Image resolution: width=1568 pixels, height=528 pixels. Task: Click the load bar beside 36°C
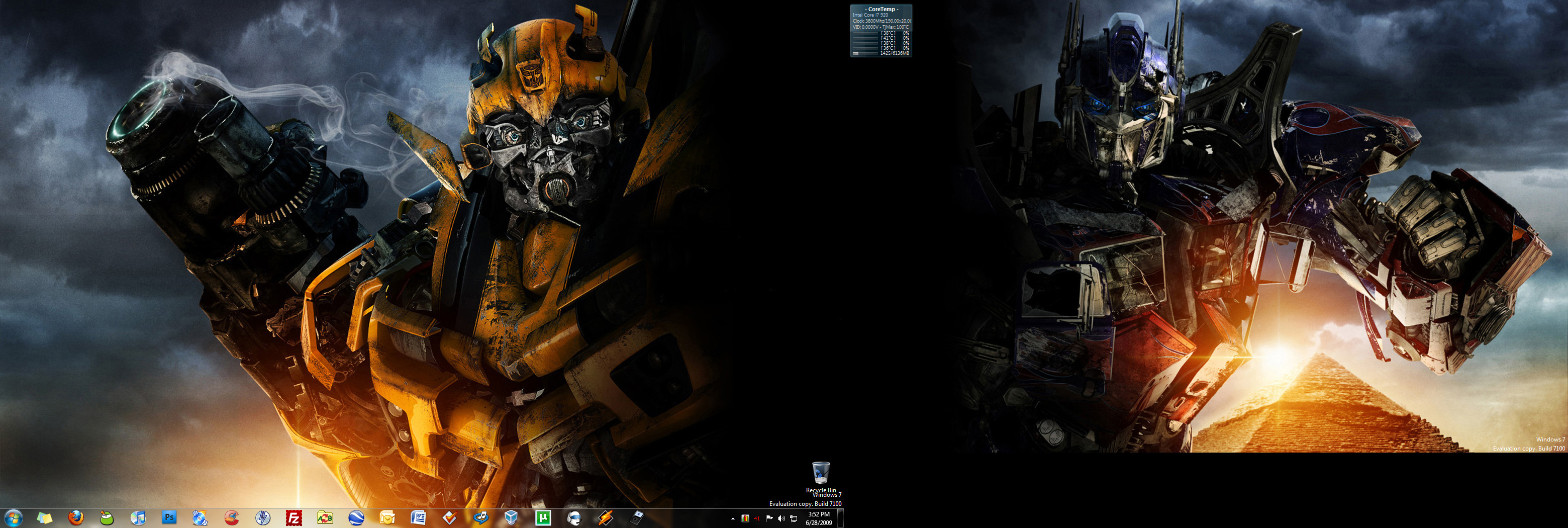point(865,48)
